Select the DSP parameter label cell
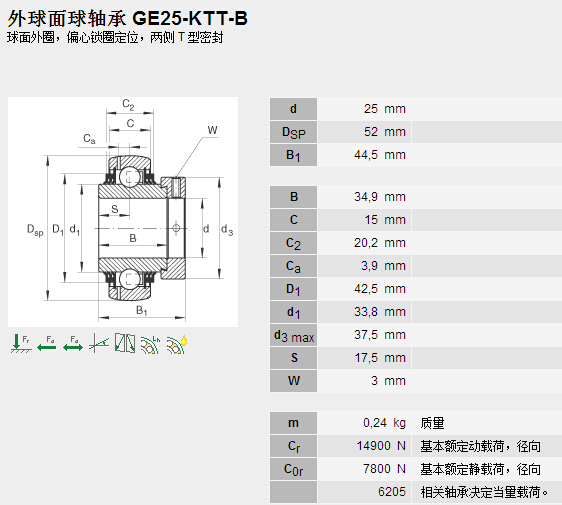Screen dimensions: 562x505 294,132
